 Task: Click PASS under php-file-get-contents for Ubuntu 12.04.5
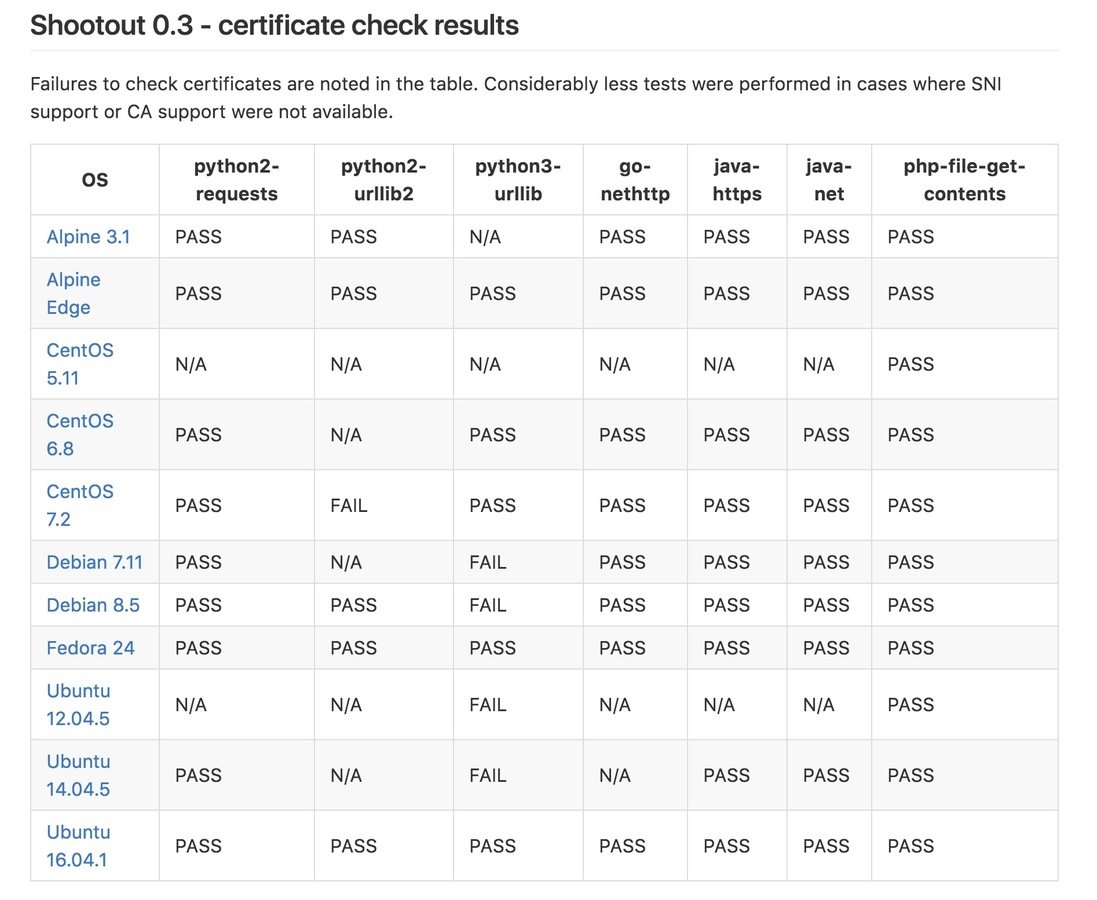910,705
